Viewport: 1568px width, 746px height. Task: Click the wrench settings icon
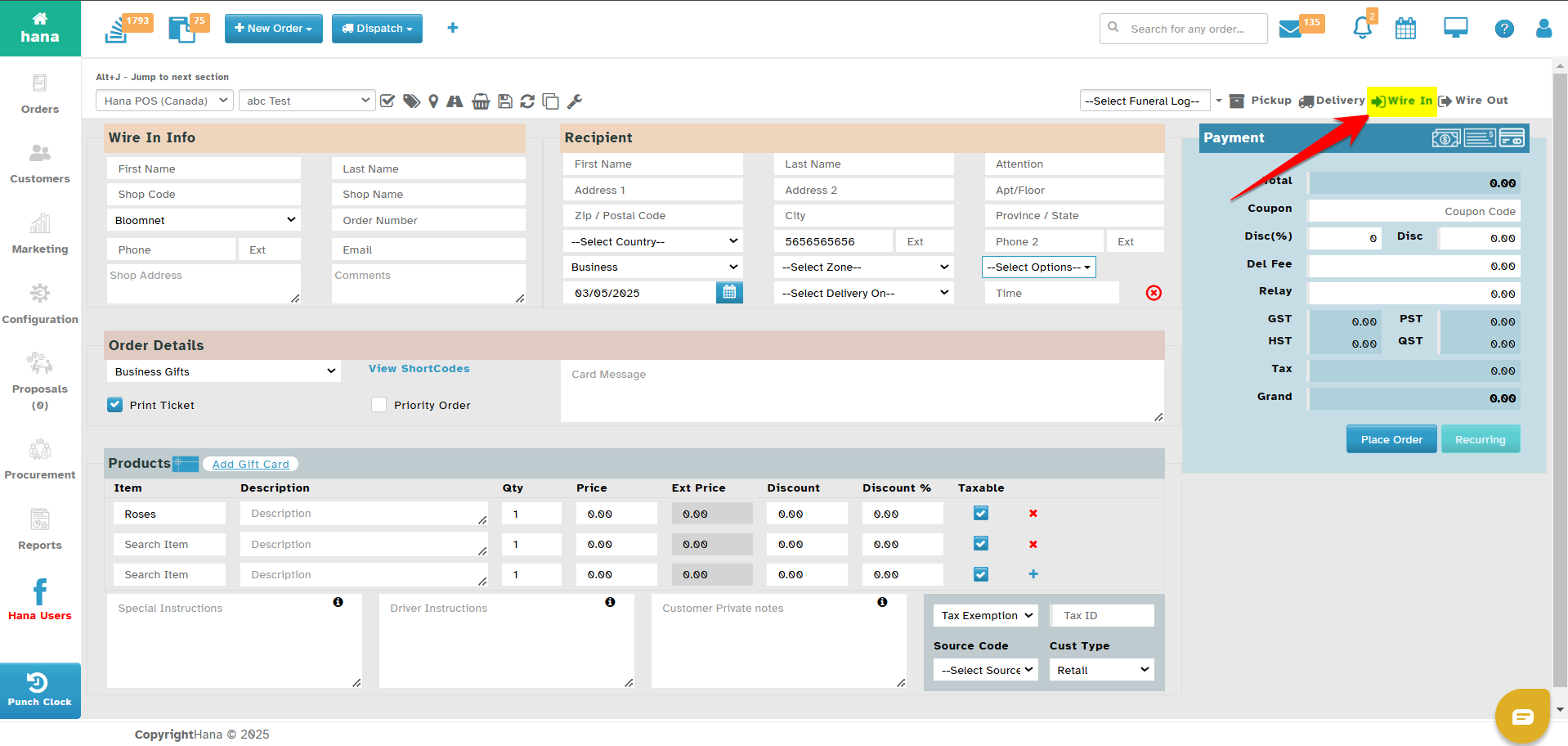click(x=575, y=101)
